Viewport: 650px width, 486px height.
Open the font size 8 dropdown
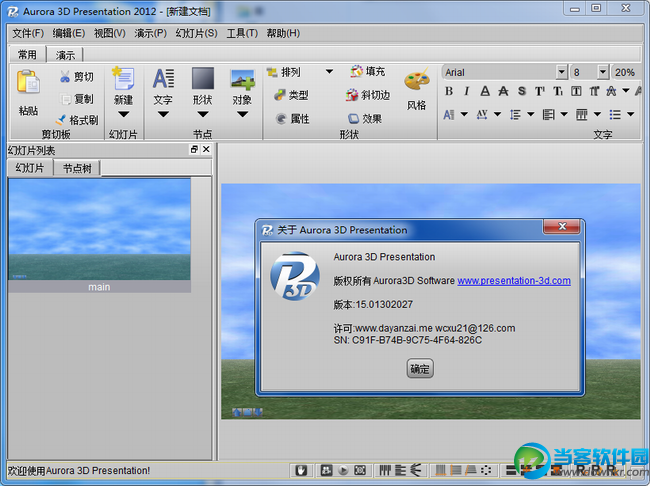click(x=603, y=72)
